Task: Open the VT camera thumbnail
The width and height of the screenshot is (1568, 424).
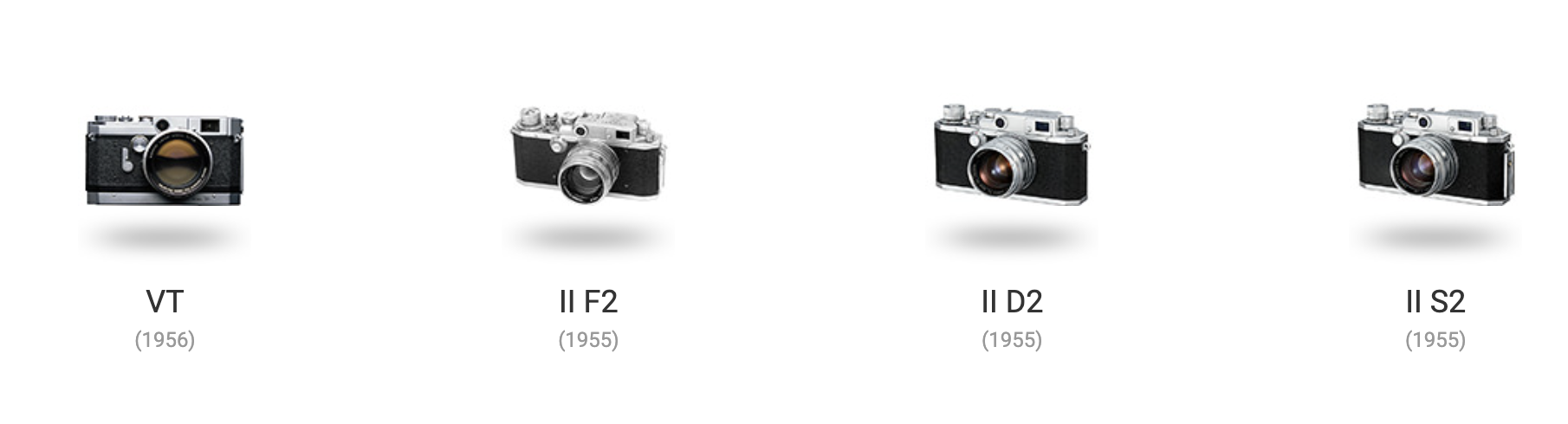Action: pos(165,158)
